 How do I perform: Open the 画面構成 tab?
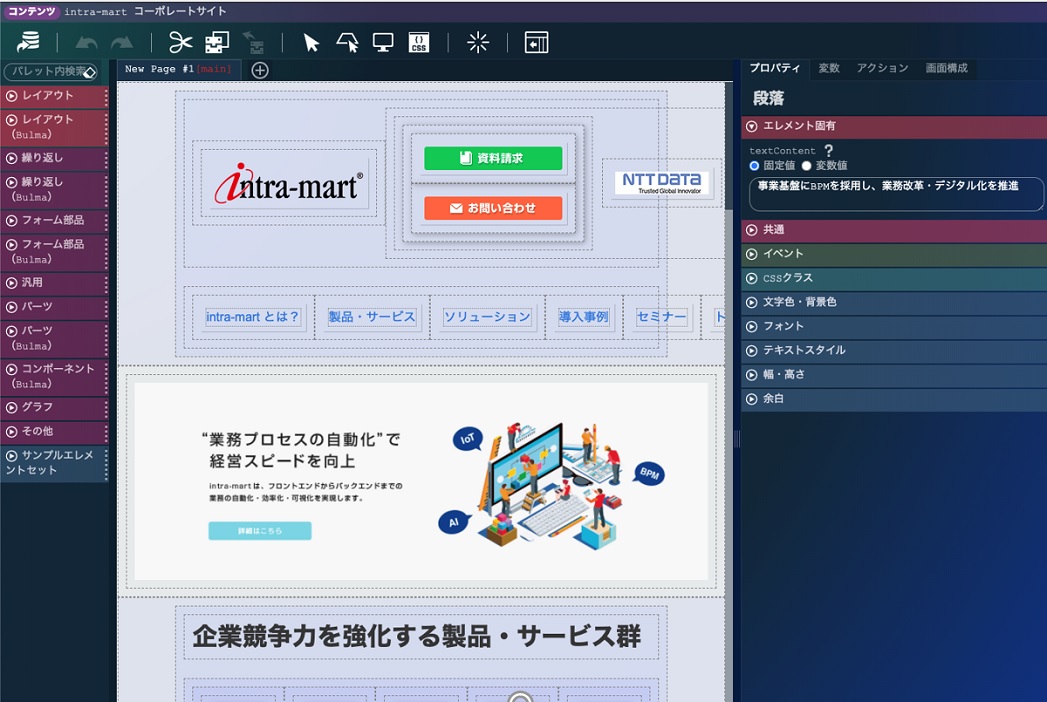[x=946, y=68]
